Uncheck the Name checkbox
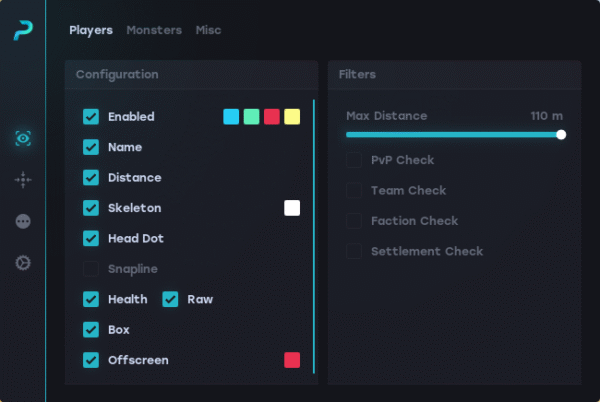This screenshot has height=402, width=600. pyautogui.click(x=91, y=147)
